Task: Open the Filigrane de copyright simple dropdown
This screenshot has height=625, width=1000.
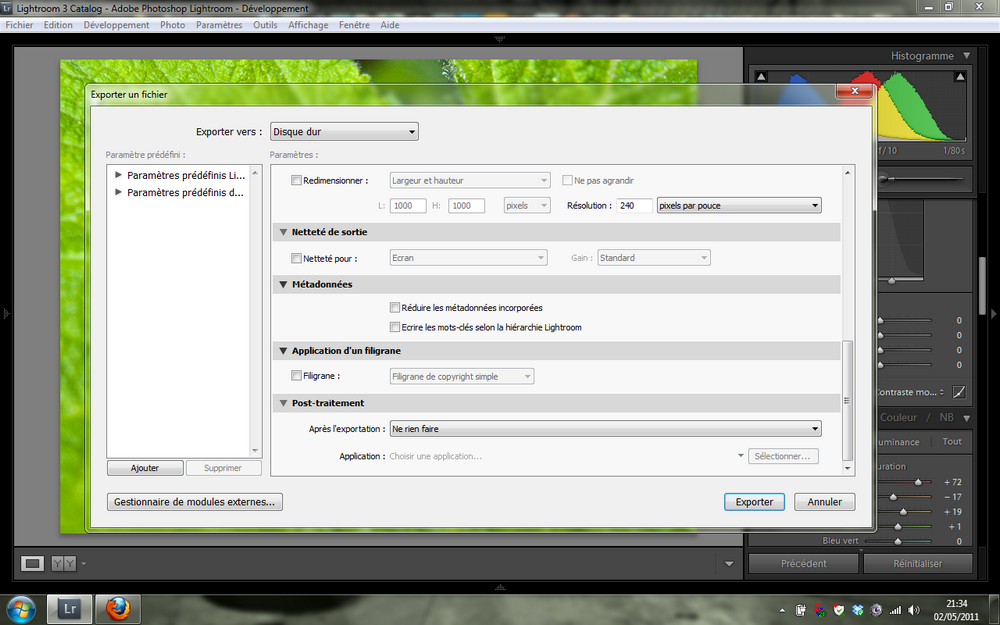Action: [x=462, y=376]
